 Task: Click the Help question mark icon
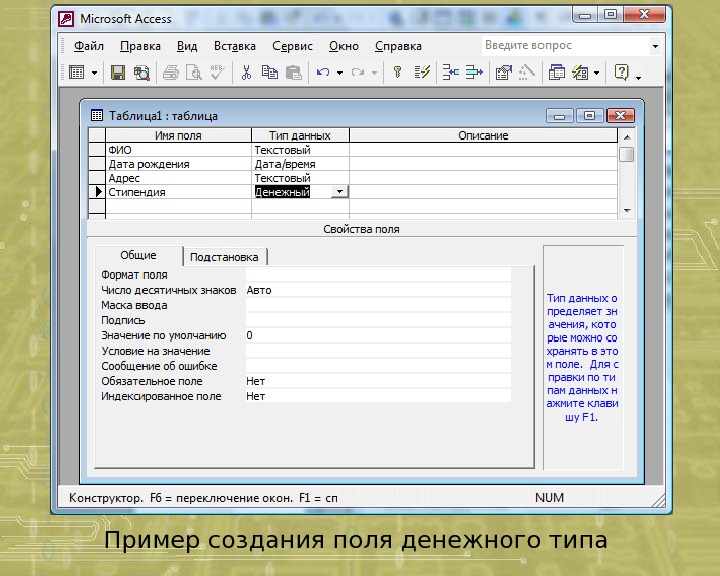click(621, 73)
